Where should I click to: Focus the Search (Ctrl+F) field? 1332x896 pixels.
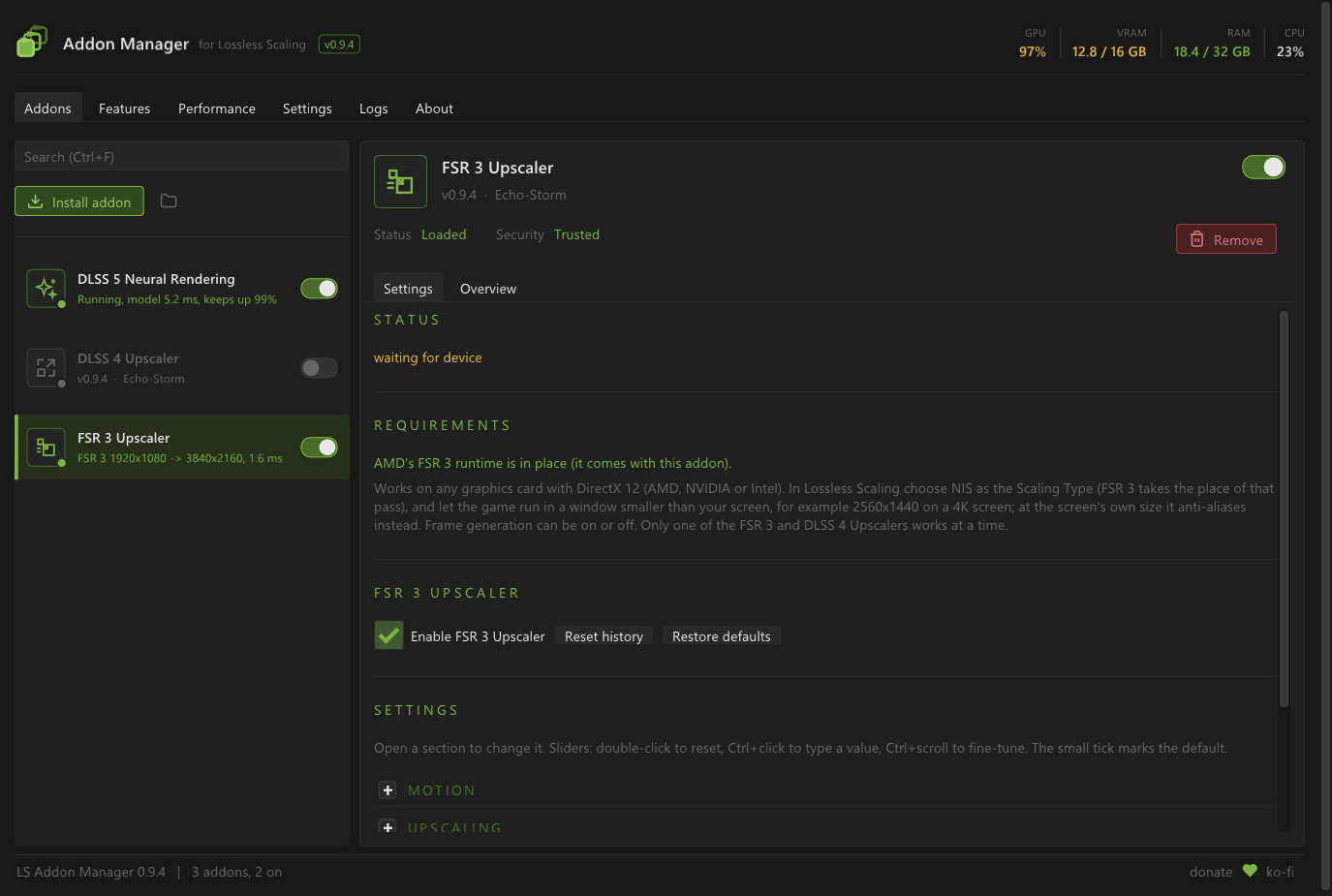181,156
